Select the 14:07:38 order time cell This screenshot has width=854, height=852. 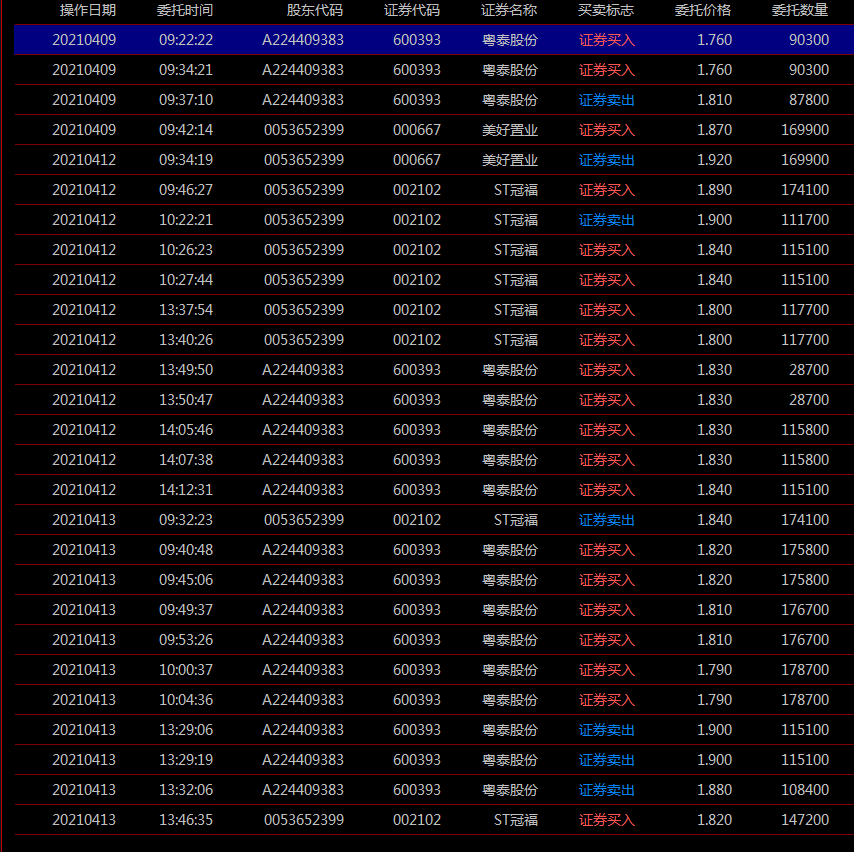pos(186,459)
